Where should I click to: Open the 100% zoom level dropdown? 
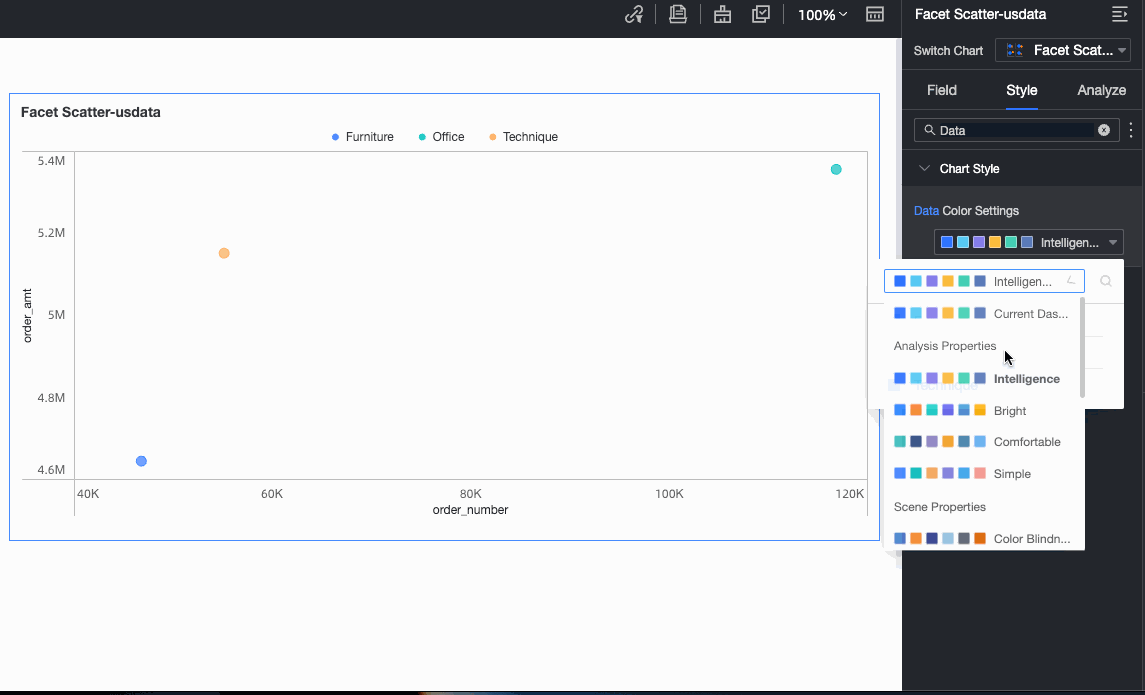[822, 15]
